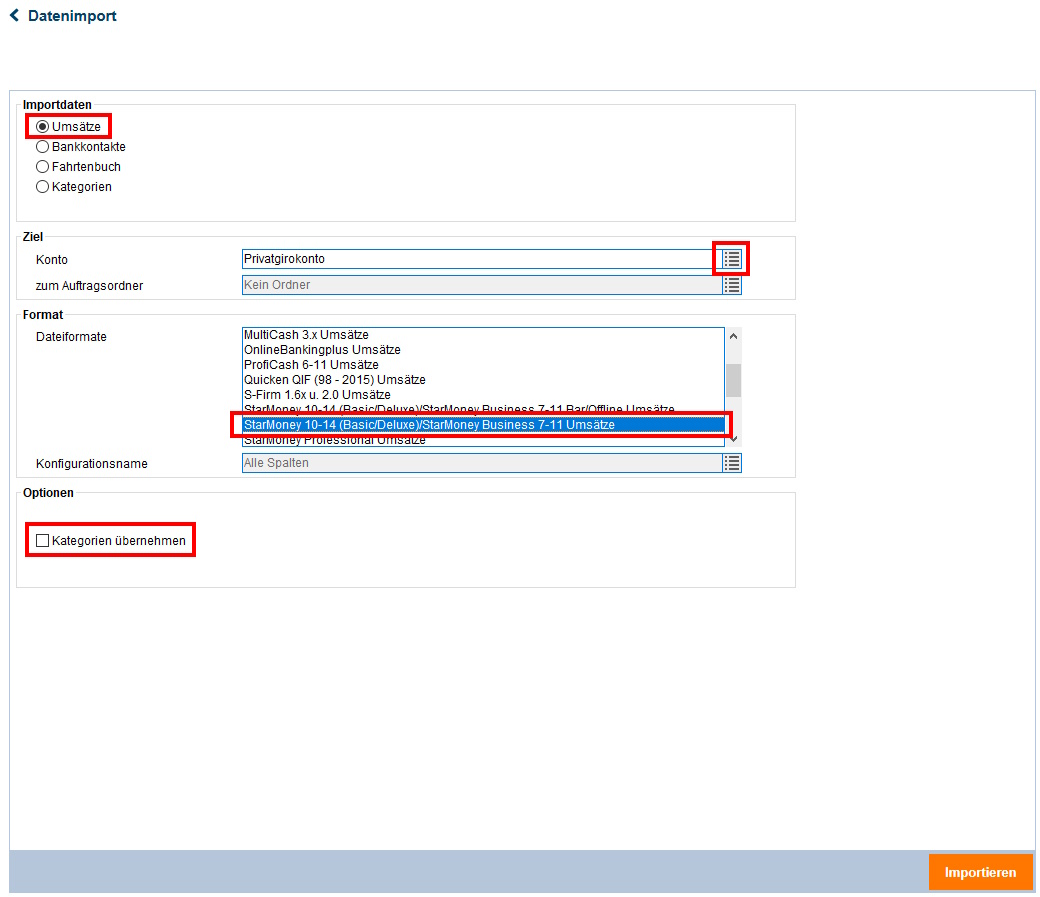Select S-Firm 1.6x u. 2.0 Umsätze format
Viewport: 1040px width, 897px height.
tap(317, 395)
